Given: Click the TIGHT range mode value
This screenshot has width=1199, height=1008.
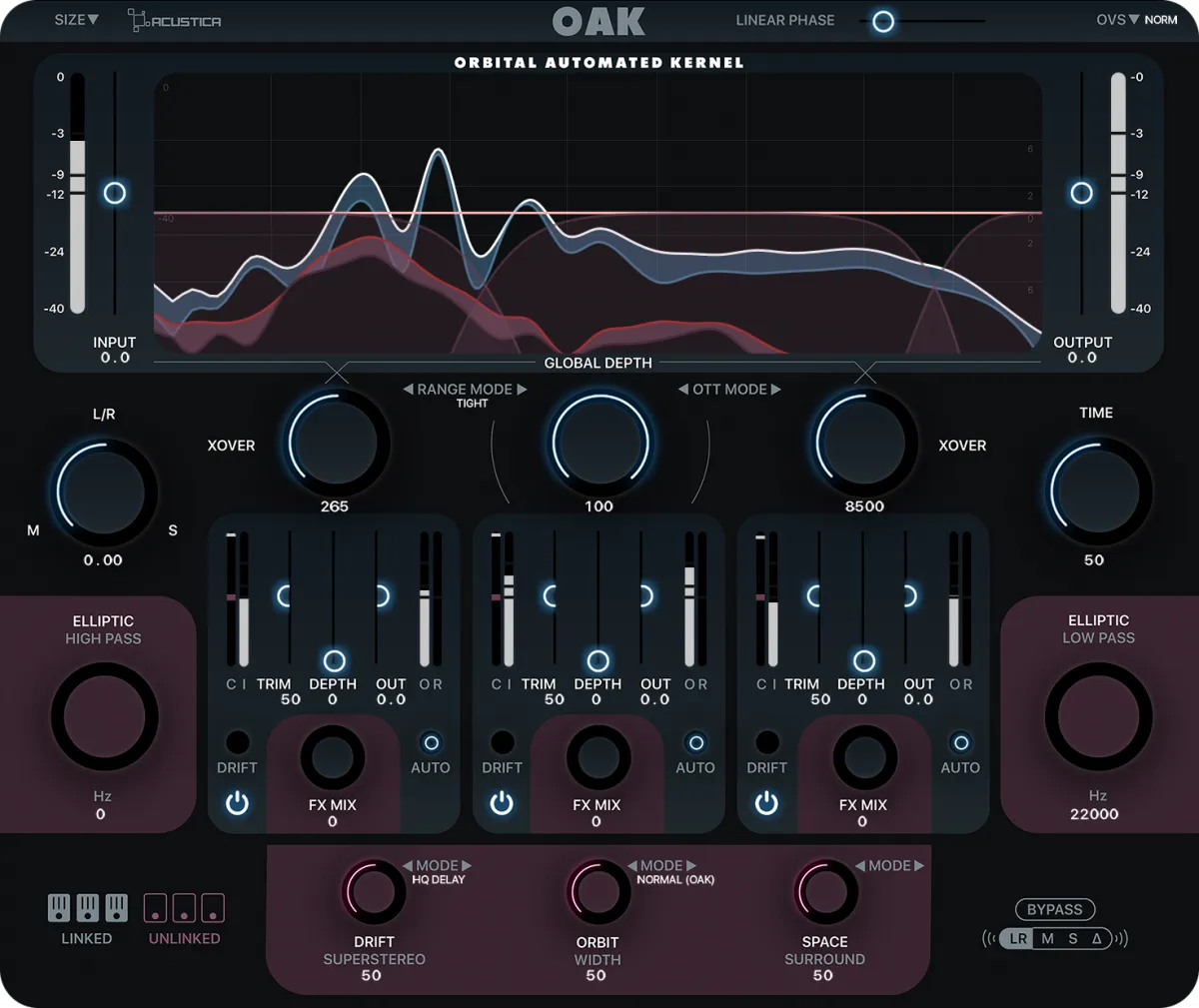Looking at the screenshot, I should point(472,404).
